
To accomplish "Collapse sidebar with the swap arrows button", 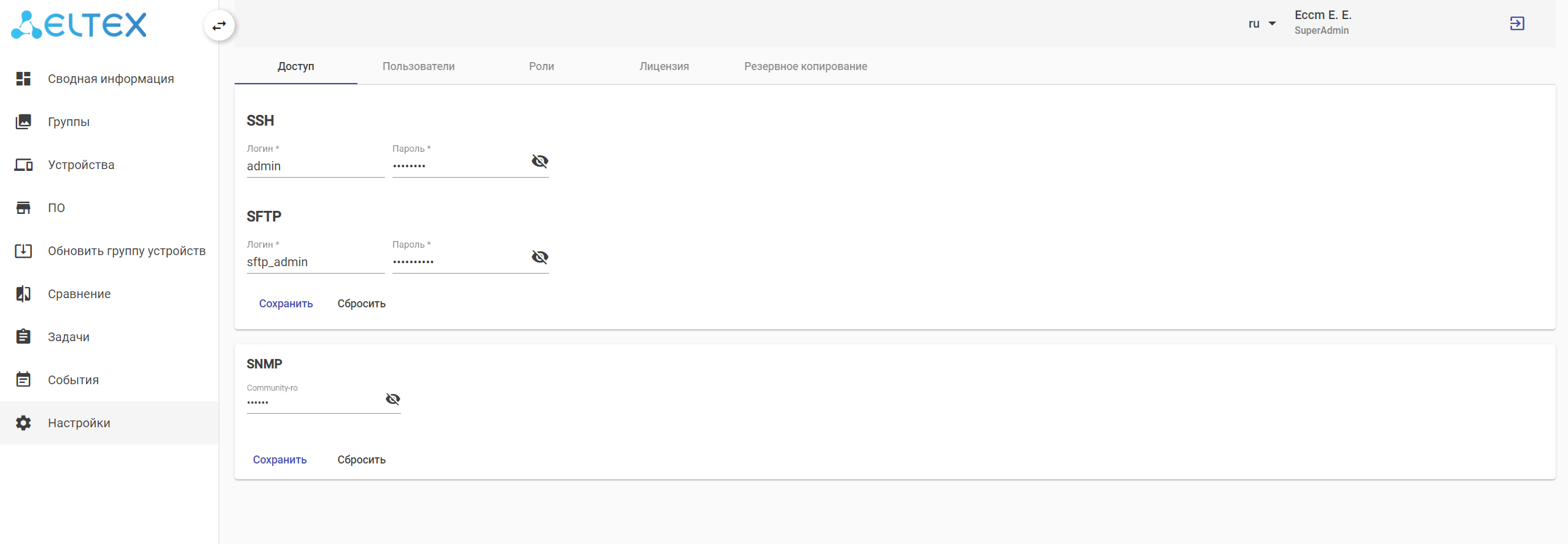I will coord(219,26).
